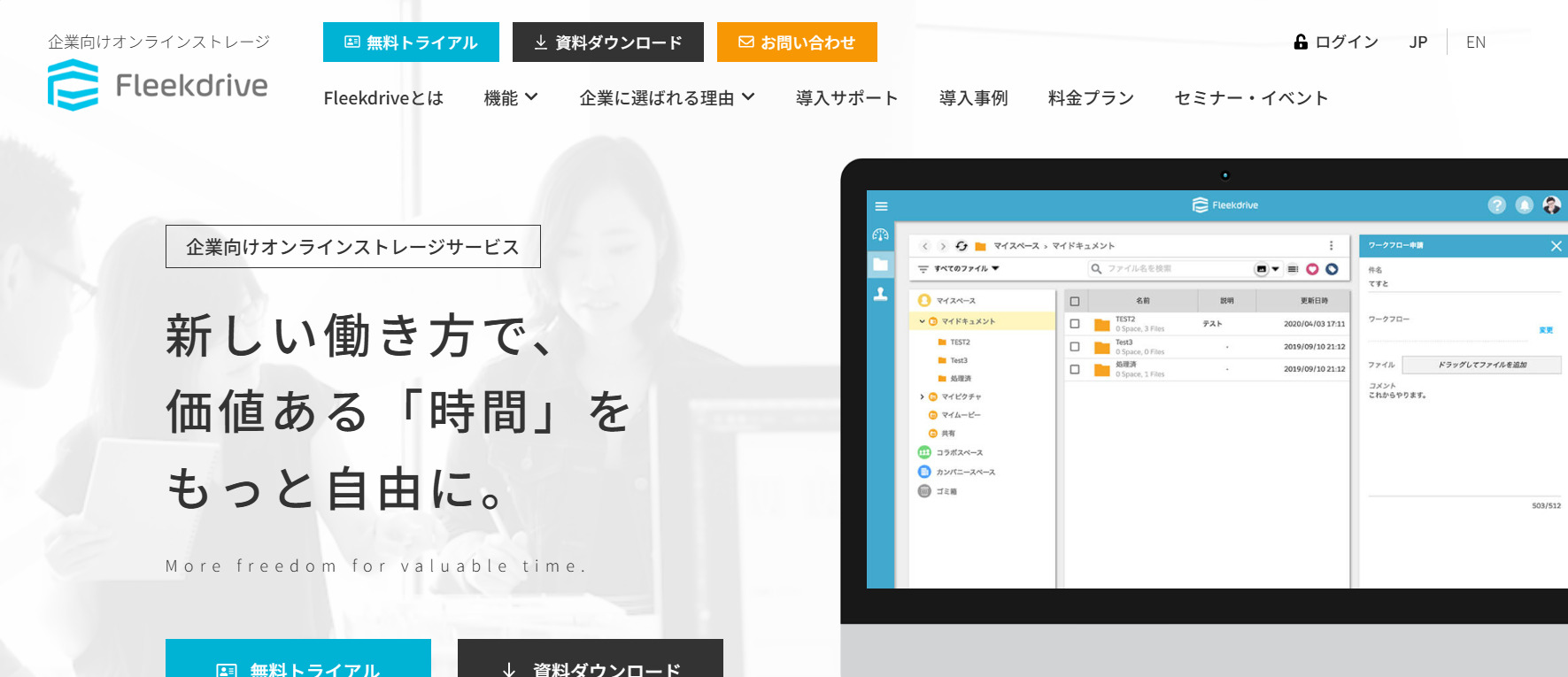Check the 処理済 row checkbox

coord(1075,369)
